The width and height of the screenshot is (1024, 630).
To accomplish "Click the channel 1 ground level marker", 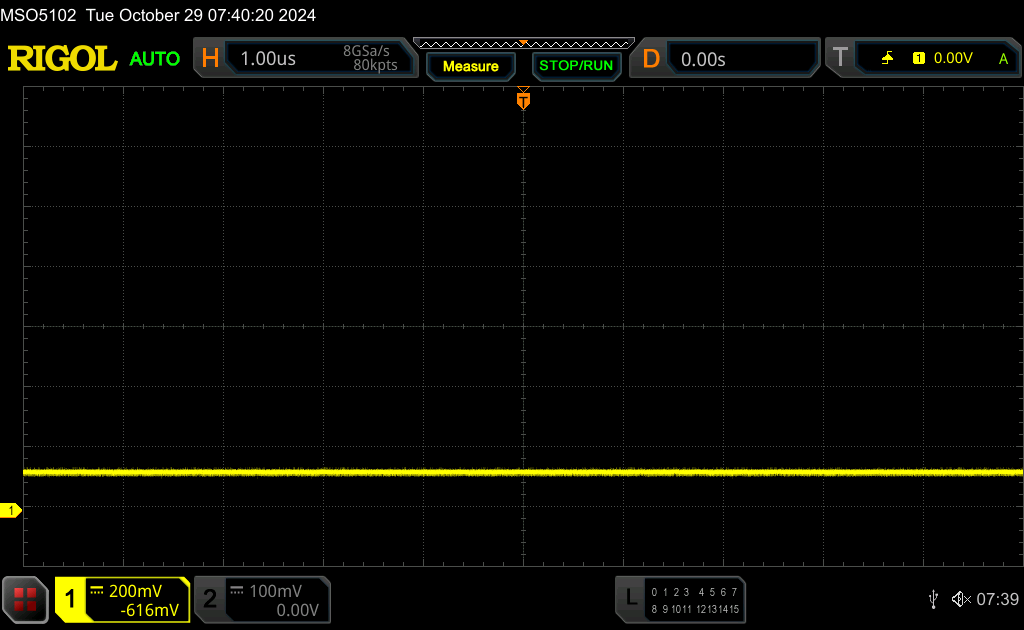I will [11, 511].
